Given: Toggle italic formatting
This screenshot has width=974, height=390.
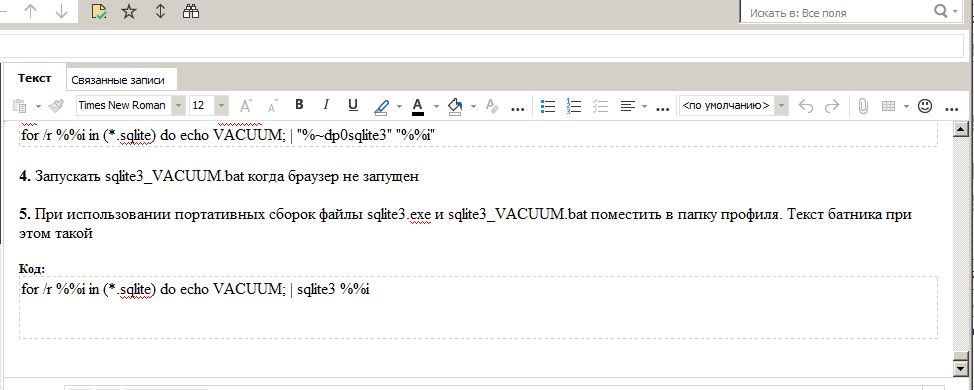Looking at the screenshot, I should point(325,105).
